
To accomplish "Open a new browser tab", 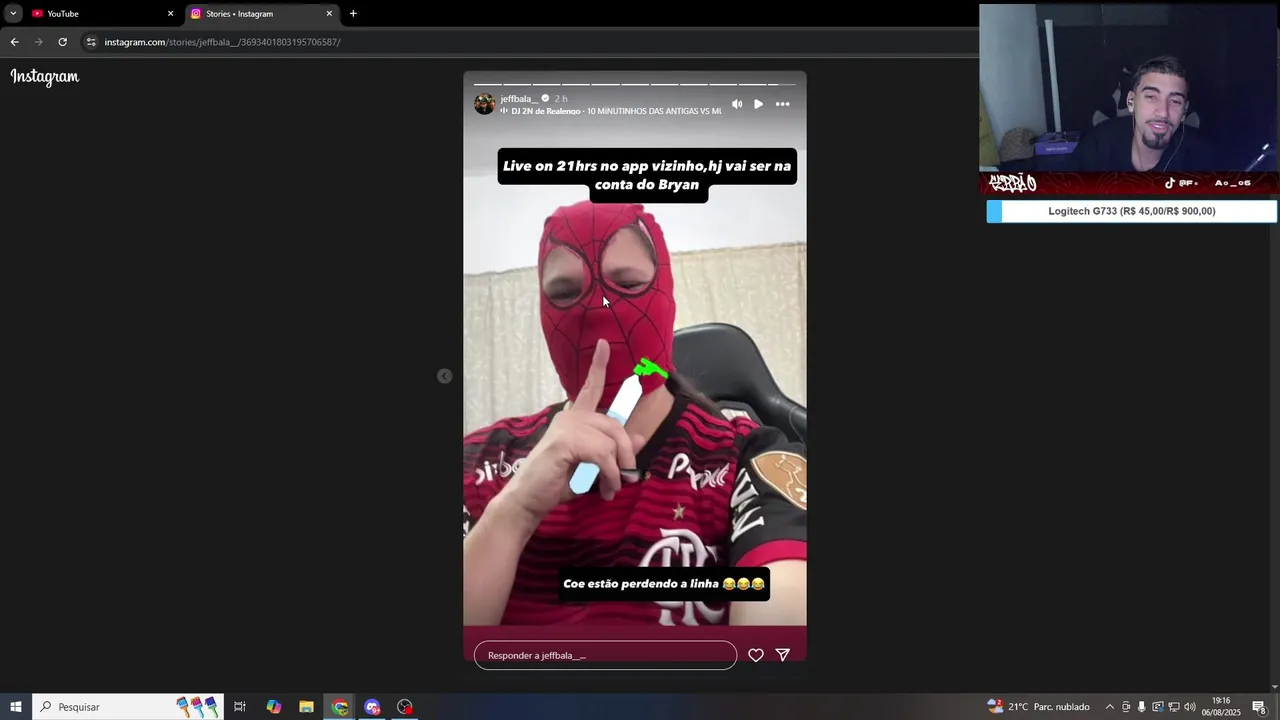I will tap(353, 14).
